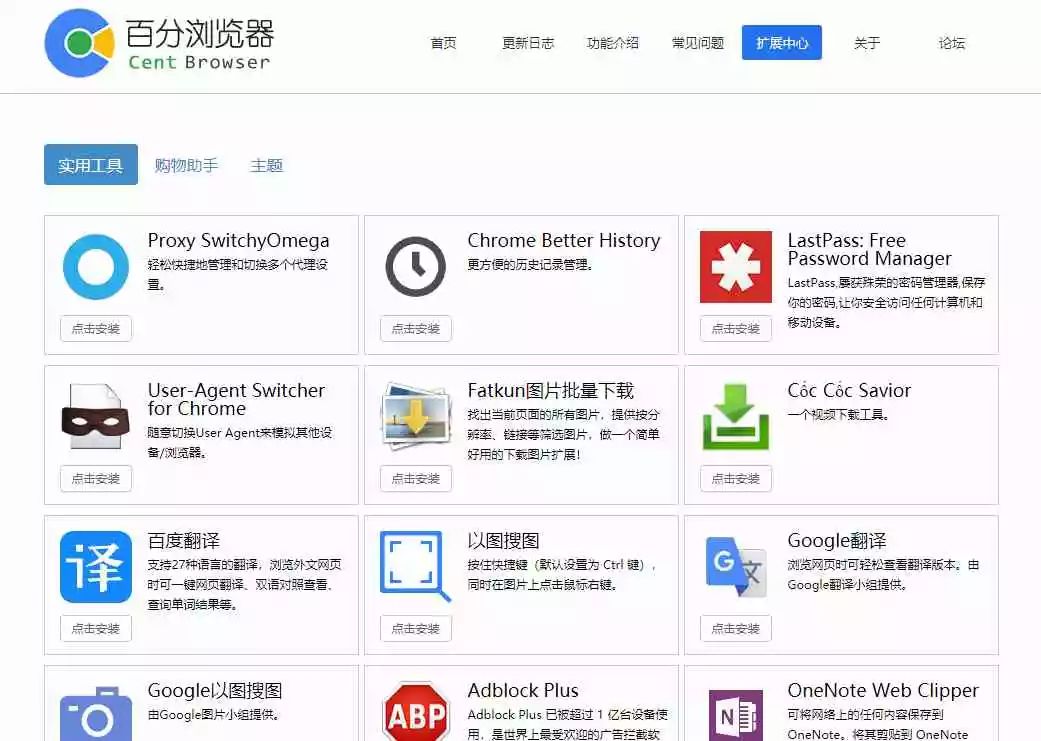The image size is (1041, 741).
Task: Go to 常见问题 in the top navigation
Action: pos(698,43)
